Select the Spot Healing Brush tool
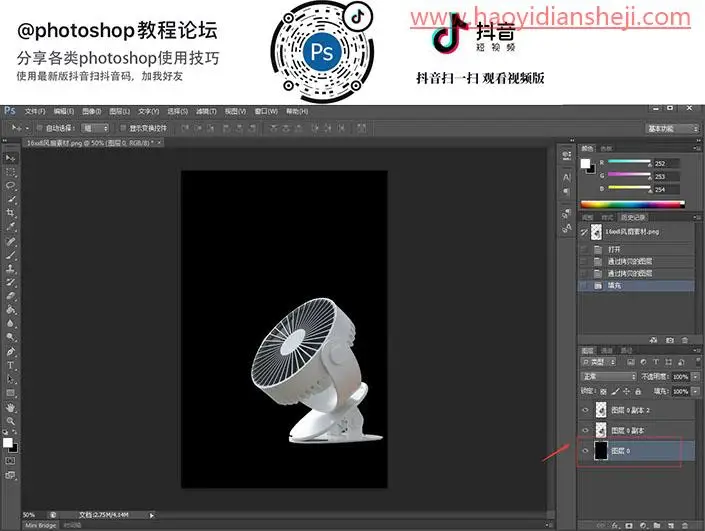This screenshot has width=705, height=531. (x=10, y=241)
